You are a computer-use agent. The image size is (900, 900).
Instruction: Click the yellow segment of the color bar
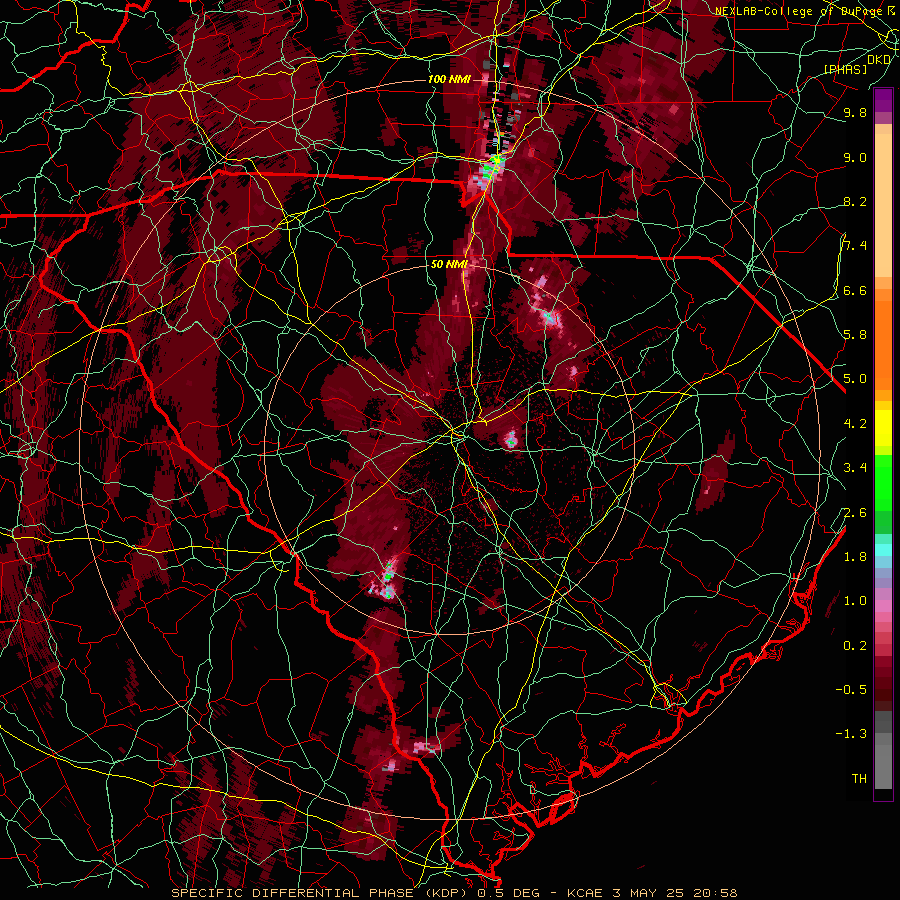[x=883, y=428]
